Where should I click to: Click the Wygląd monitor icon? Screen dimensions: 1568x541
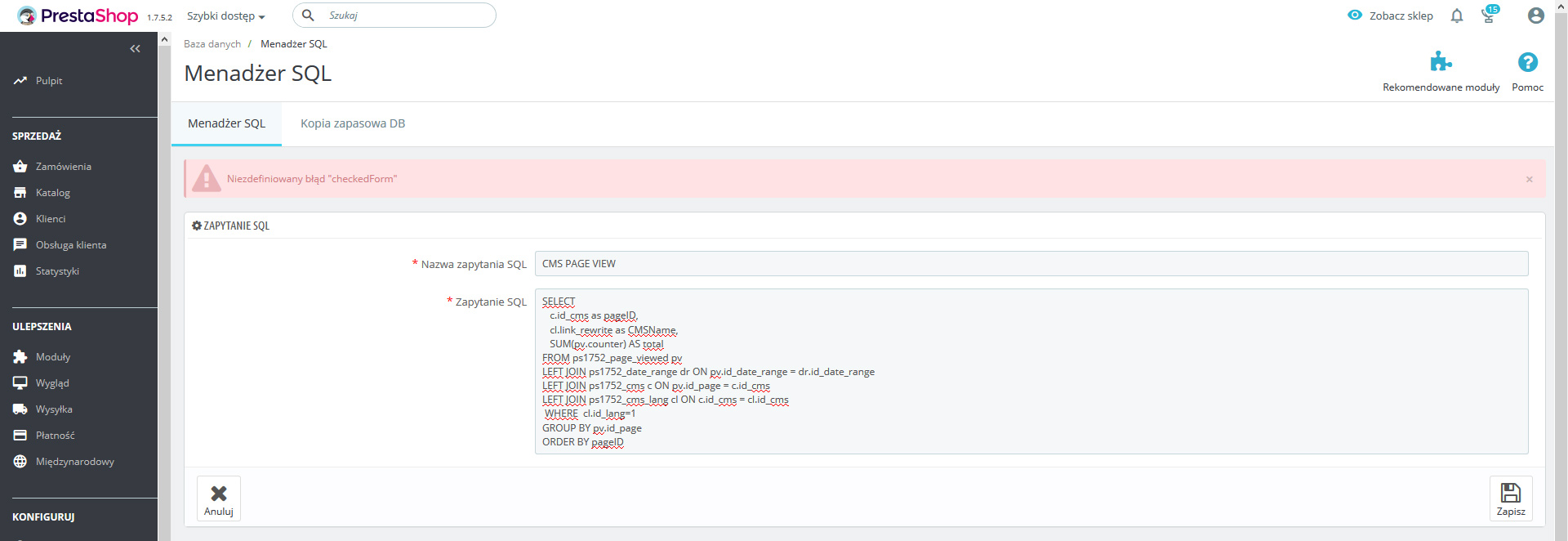20,383
